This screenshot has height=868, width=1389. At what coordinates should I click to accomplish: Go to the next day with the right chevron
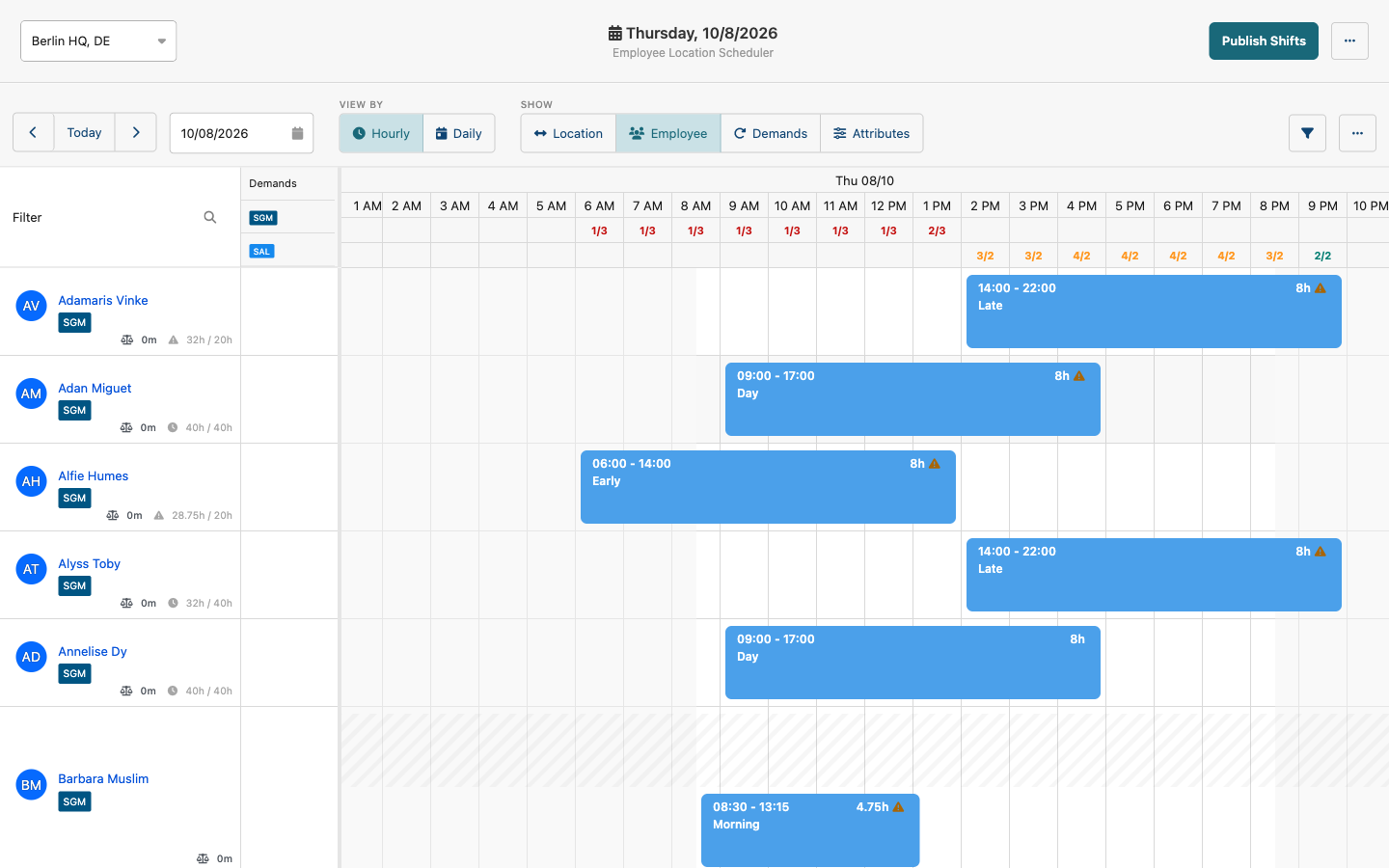click(x=136, y=133)
